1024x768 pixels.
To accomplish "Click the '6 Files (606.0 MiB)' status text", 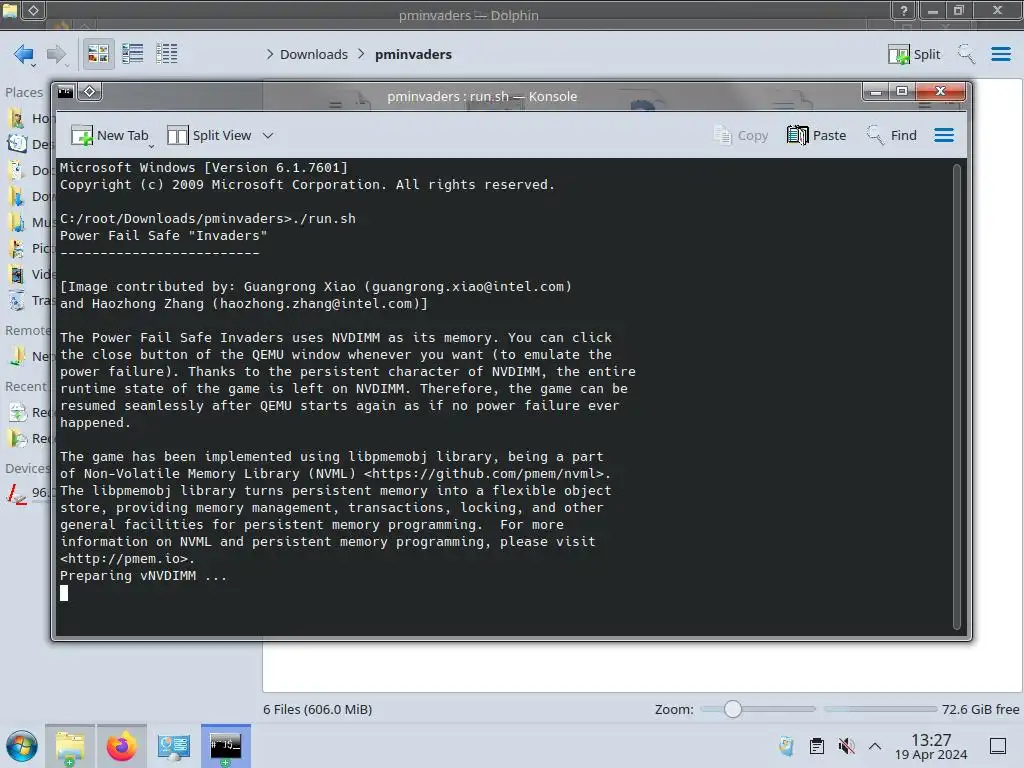I will (317, 709).
